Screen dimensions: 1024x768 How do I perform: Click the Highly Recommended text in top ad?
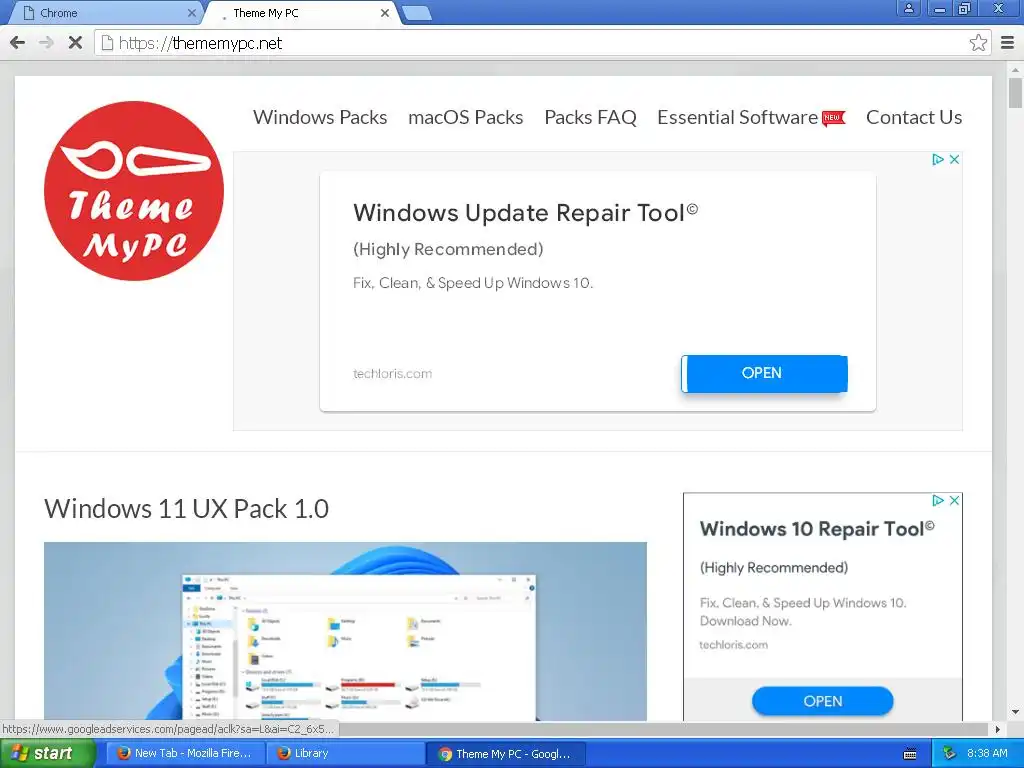[x=448, y=249]
